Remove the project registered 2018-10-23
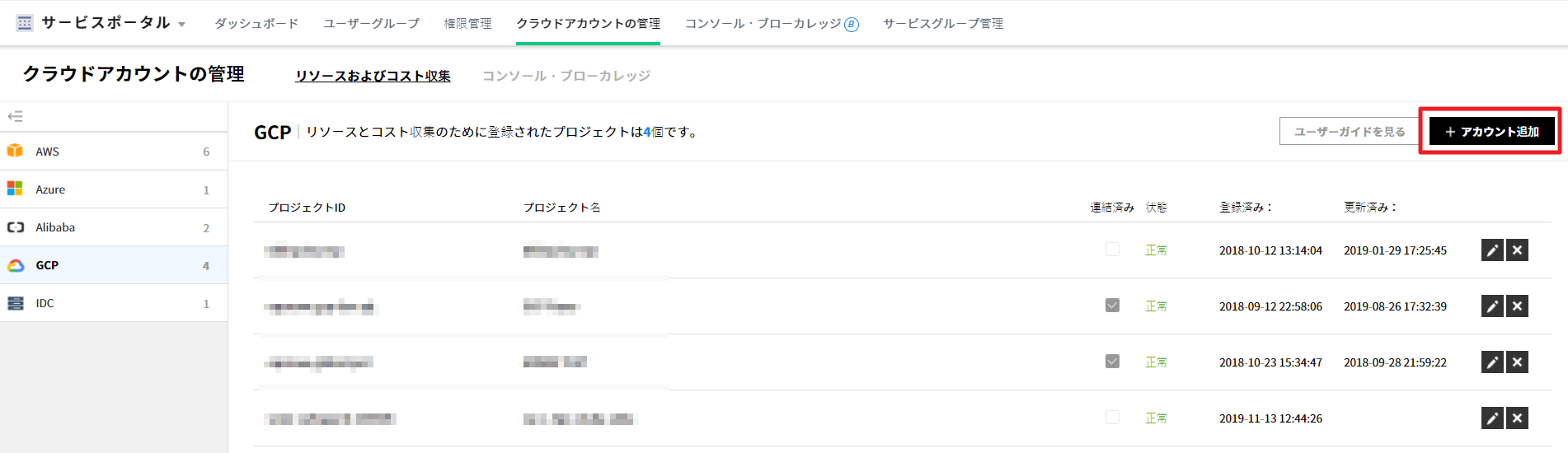This screenshot has width=1568, height=453. pyautogui.click(x=1518, y=362)
